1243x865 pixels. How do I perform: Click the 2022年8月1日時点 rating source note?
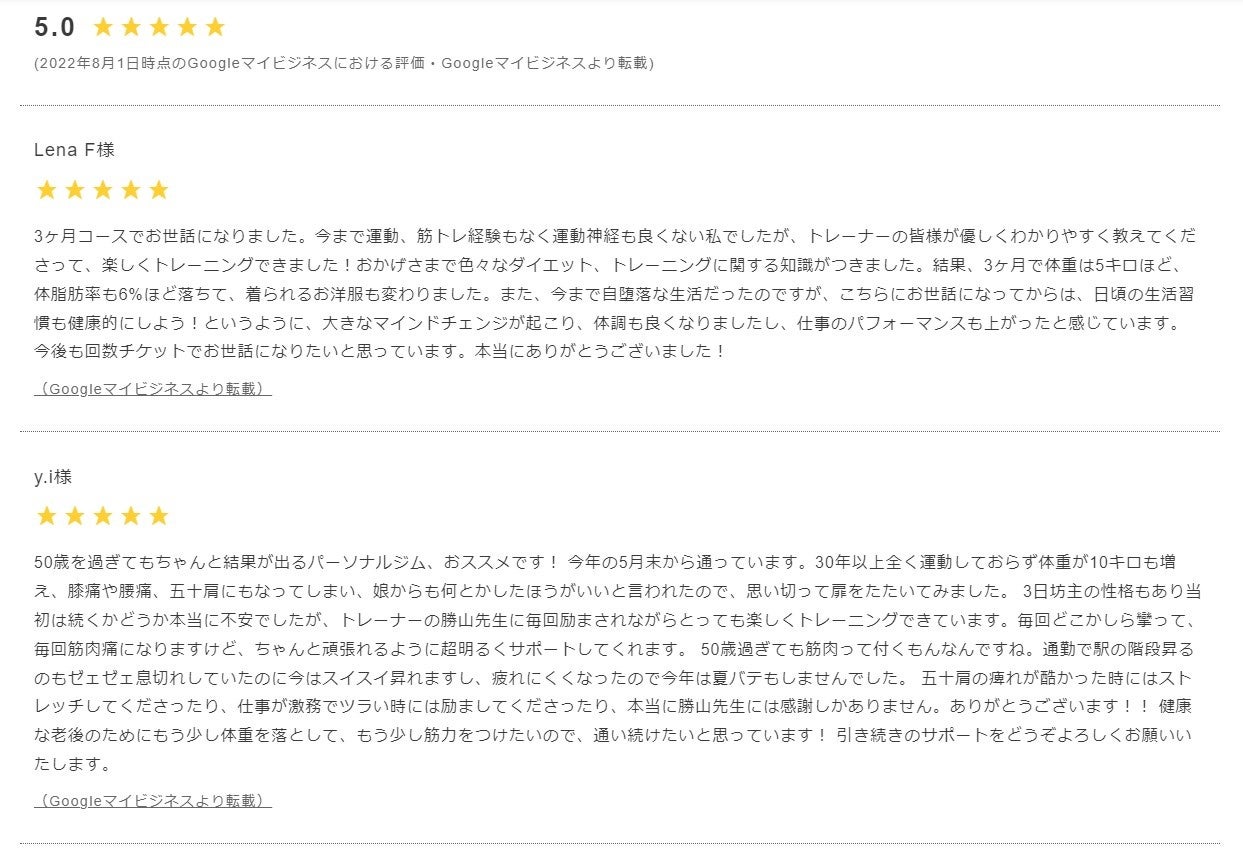point(343,64)
